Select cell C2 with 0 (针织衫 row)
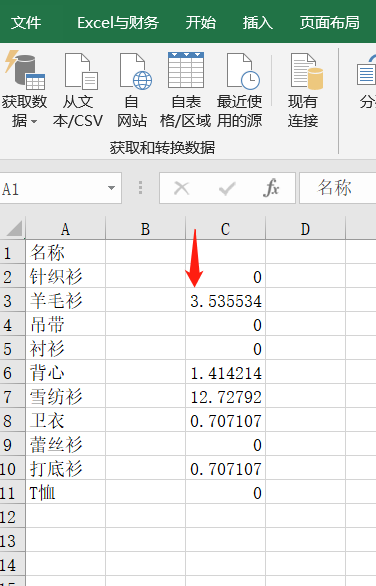Image resolution: width=376 pixels, height=586 pixels. click(225, 276)
